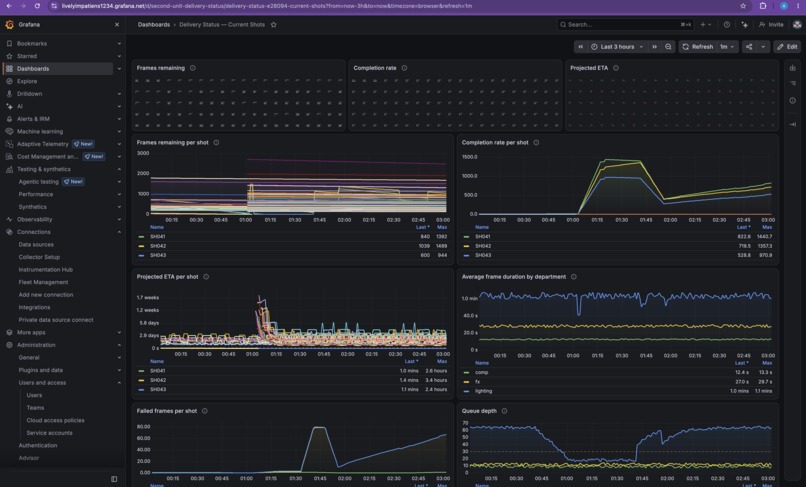Image resolution: width=806 pixels, height=487 pixels.
Task: Open the outline icon in the right sidebar
Action: (x=793, y=83)
